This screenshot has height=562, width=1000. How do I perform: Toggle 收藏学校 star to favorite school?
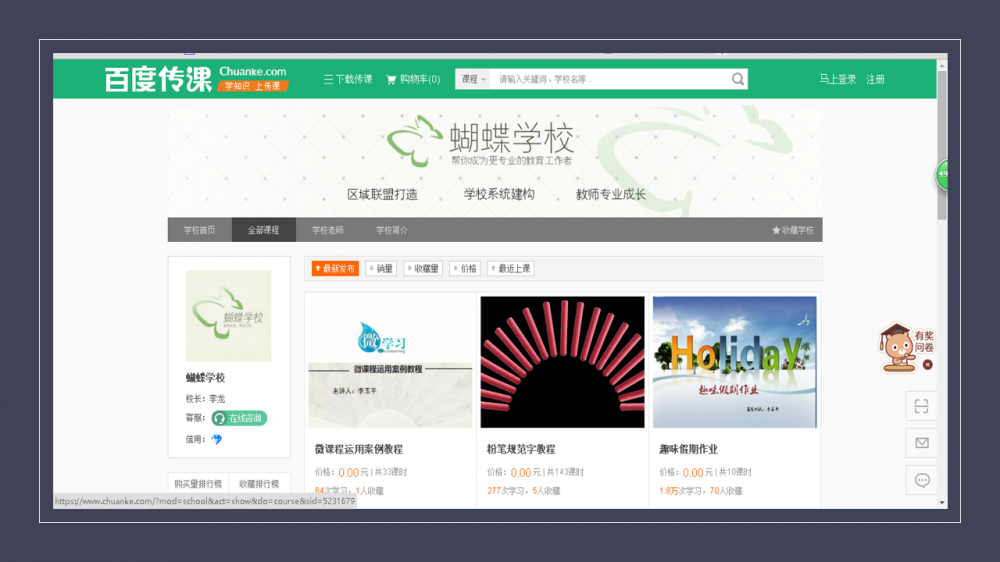(792, 230)
